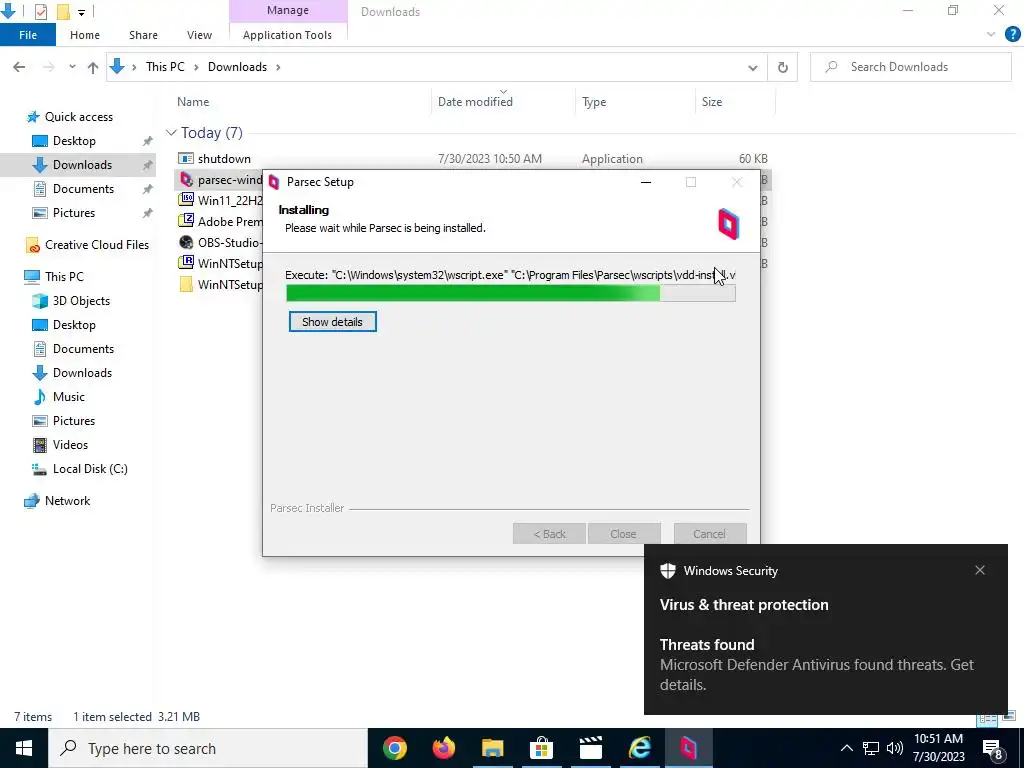Select the Adobe Prem archive file

[221, 221]
